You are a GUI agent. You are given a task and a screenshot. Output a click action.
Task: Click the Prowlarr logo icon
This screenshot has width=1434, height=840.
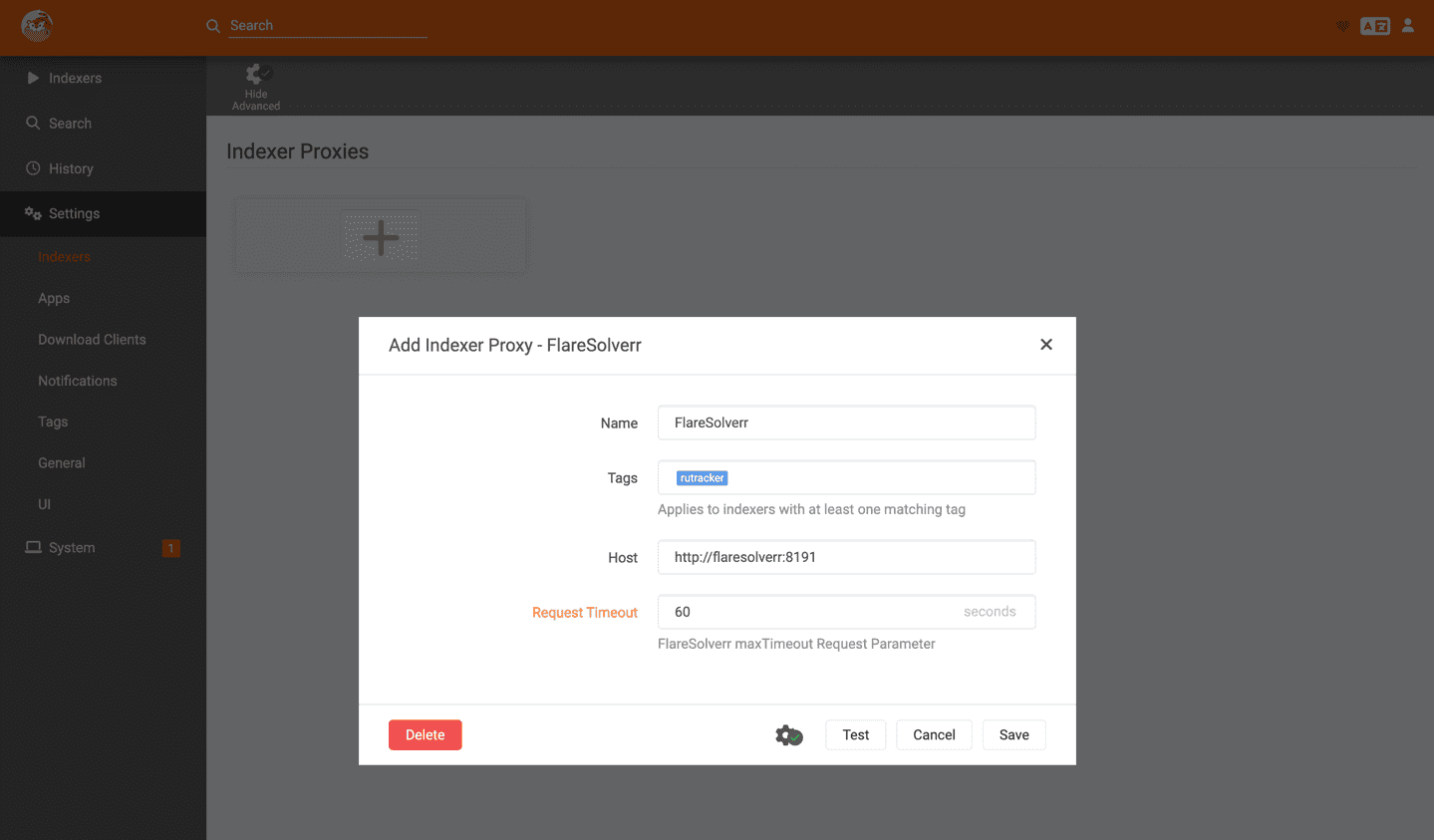point(37,26)
